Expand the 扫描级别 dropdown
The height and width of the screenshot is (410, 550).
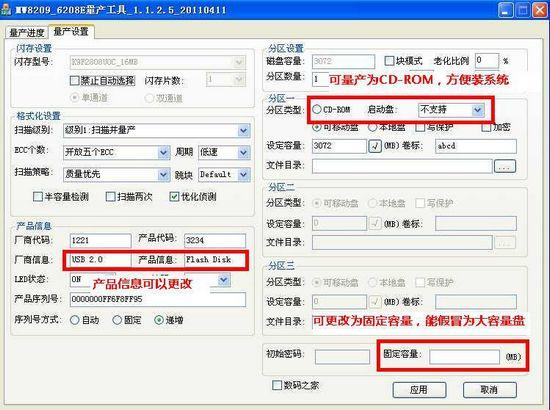(x=157, y=130)
